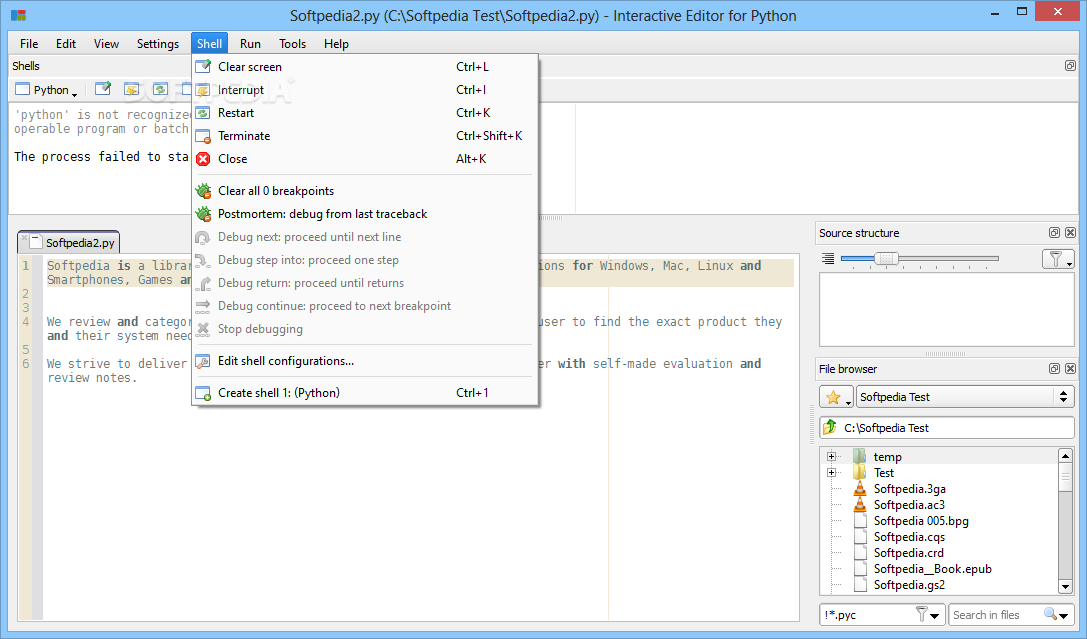
Task: Click the Clear all breakpoints bug icon
Action: click(203, 191)
